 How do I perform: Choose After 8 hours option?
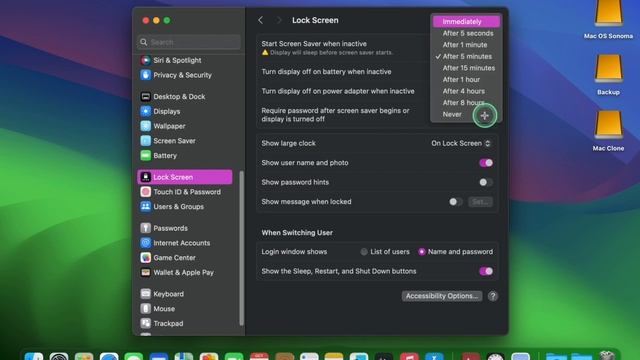466,102
